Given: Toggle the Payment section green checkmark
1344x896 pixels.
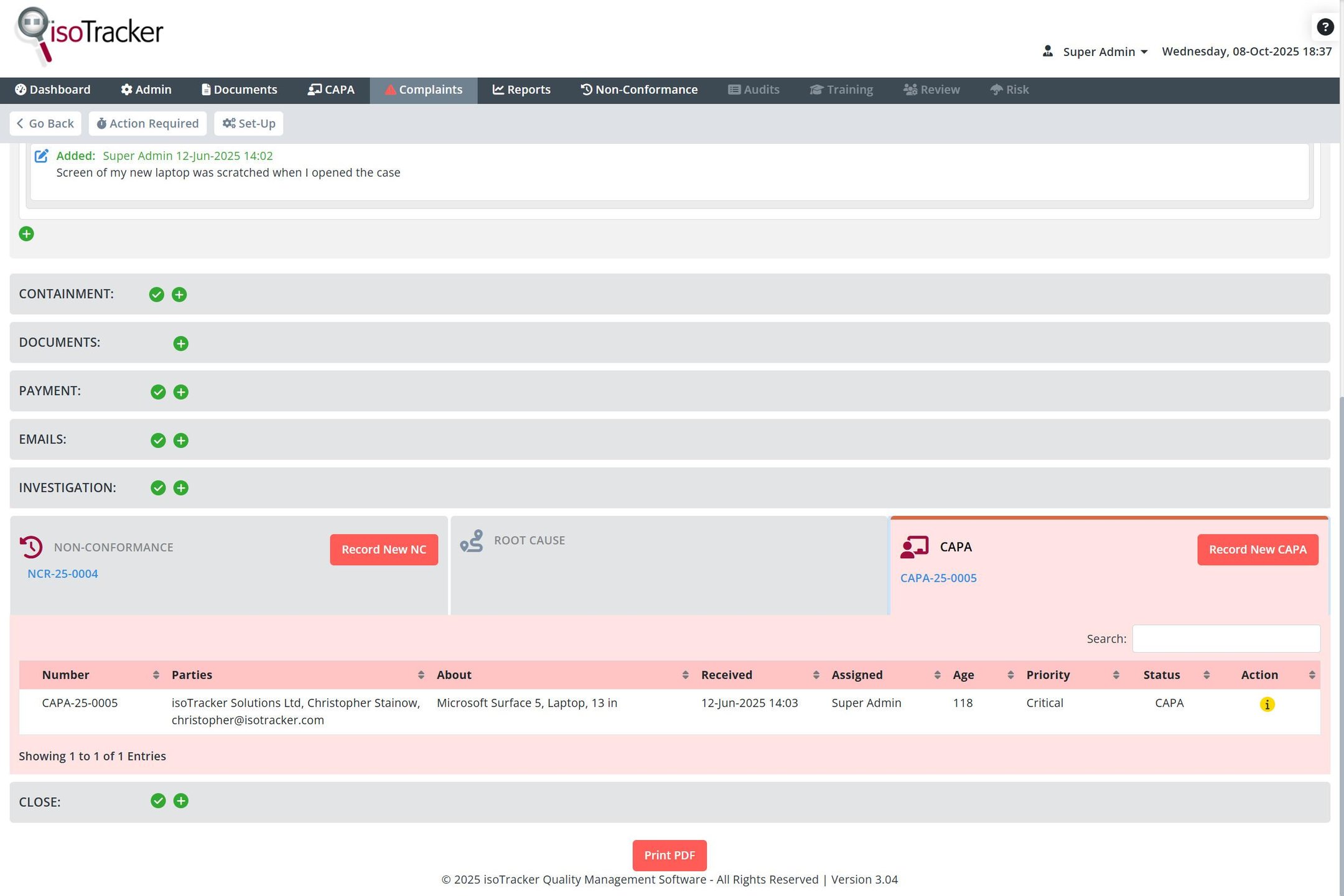Looking at the screenshot, I should pyautogui.click(x=158, y=392).
